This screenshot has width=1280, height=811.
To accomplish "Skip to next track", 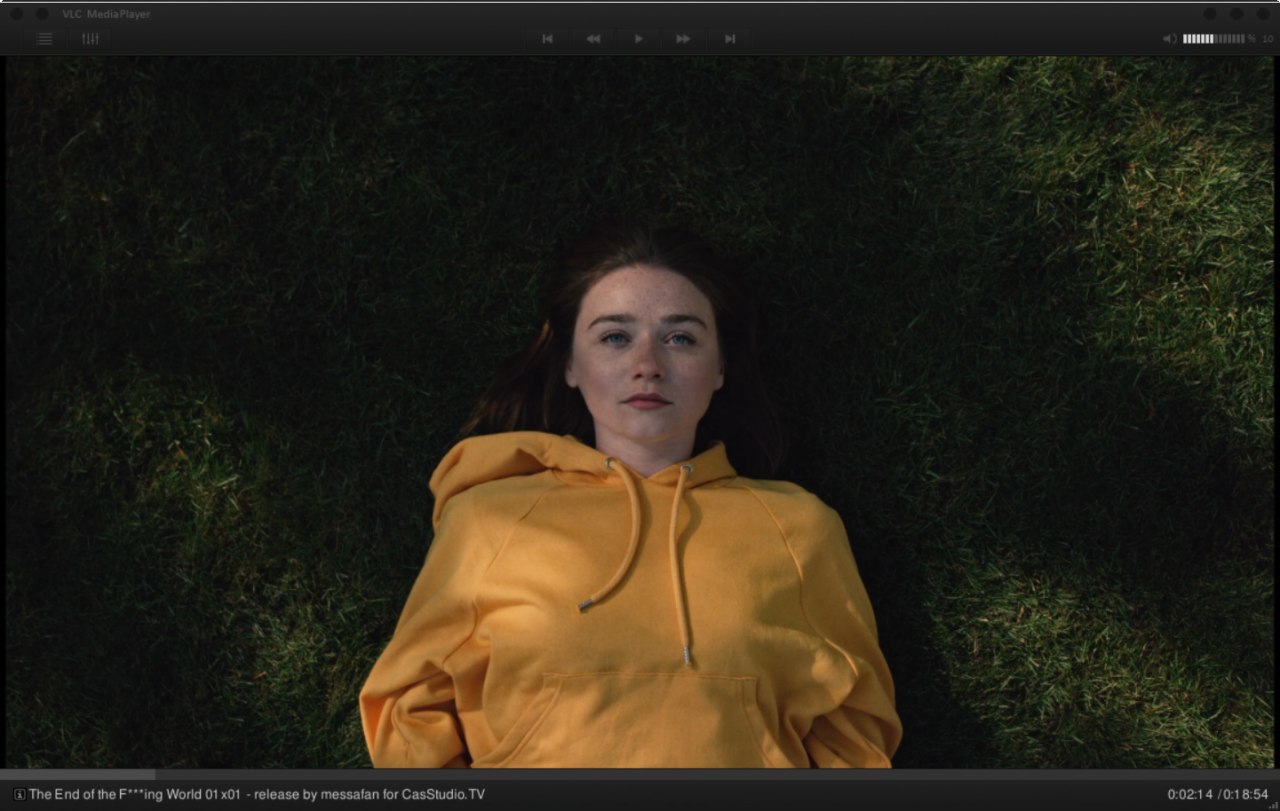I will pos(729,39).
